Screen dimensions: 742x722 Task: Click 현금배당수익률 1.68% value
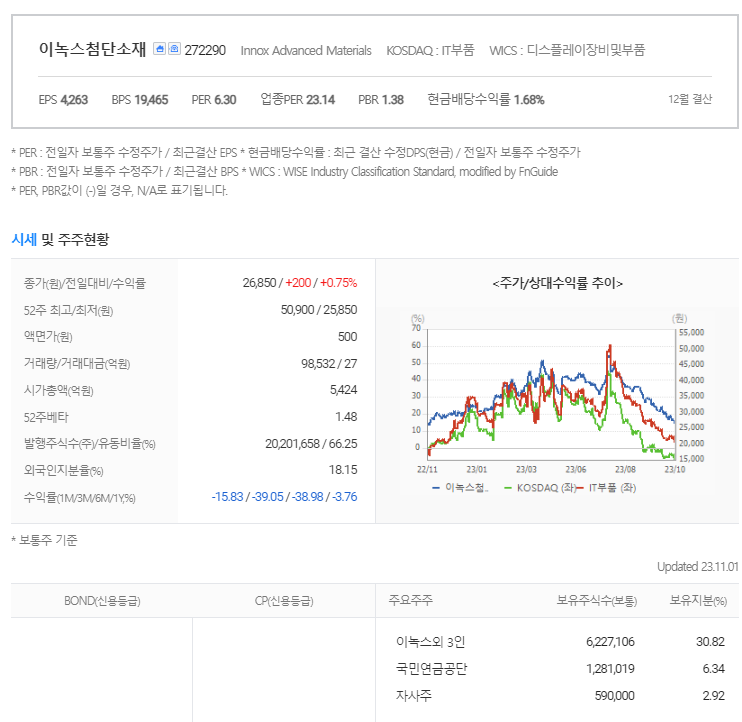[x=486, y=100]
